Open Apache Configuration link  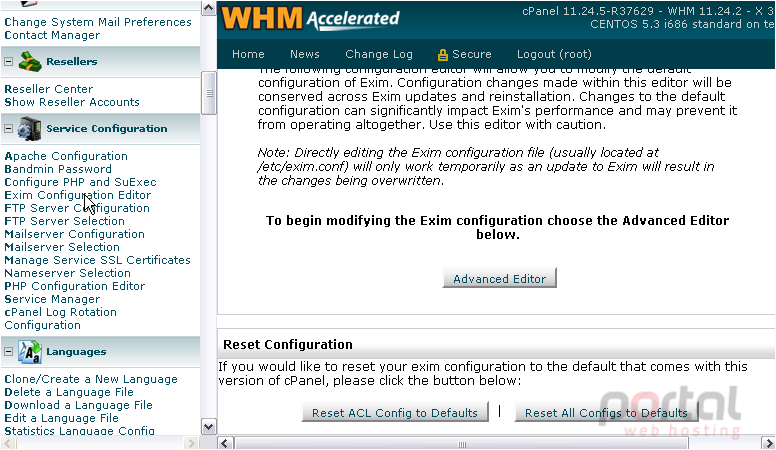[x=66, y=156]
